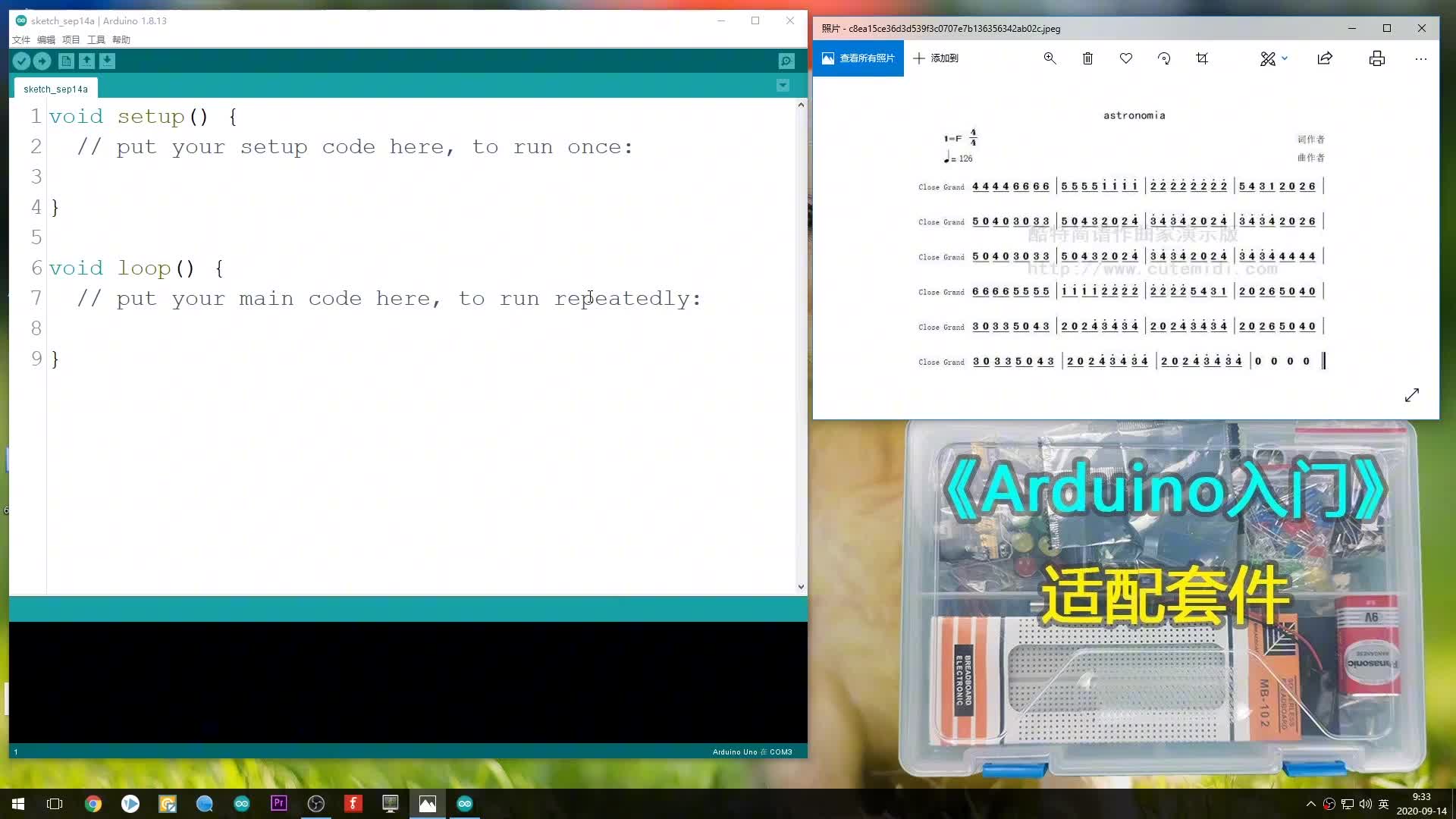Open the red f app on taskbar
Image resolution: width=1456 pixels, height=819 pixels.
[353, 804]
